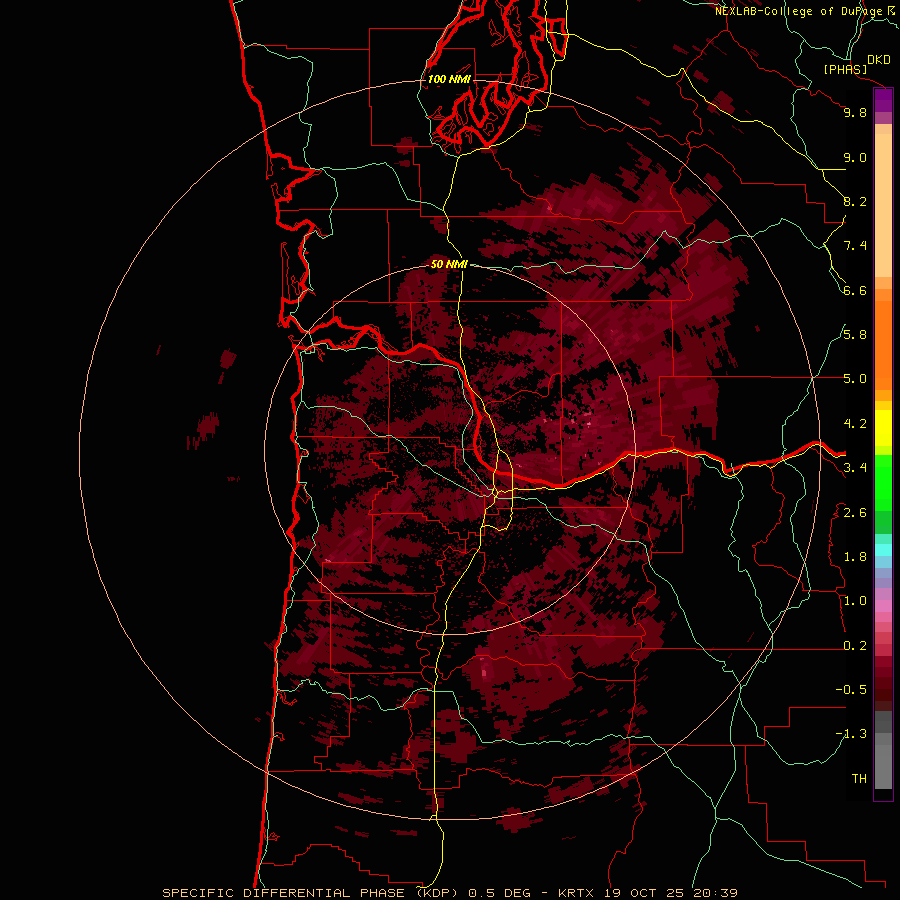Click the 5.8 value on the color scale

coord(855,334)
